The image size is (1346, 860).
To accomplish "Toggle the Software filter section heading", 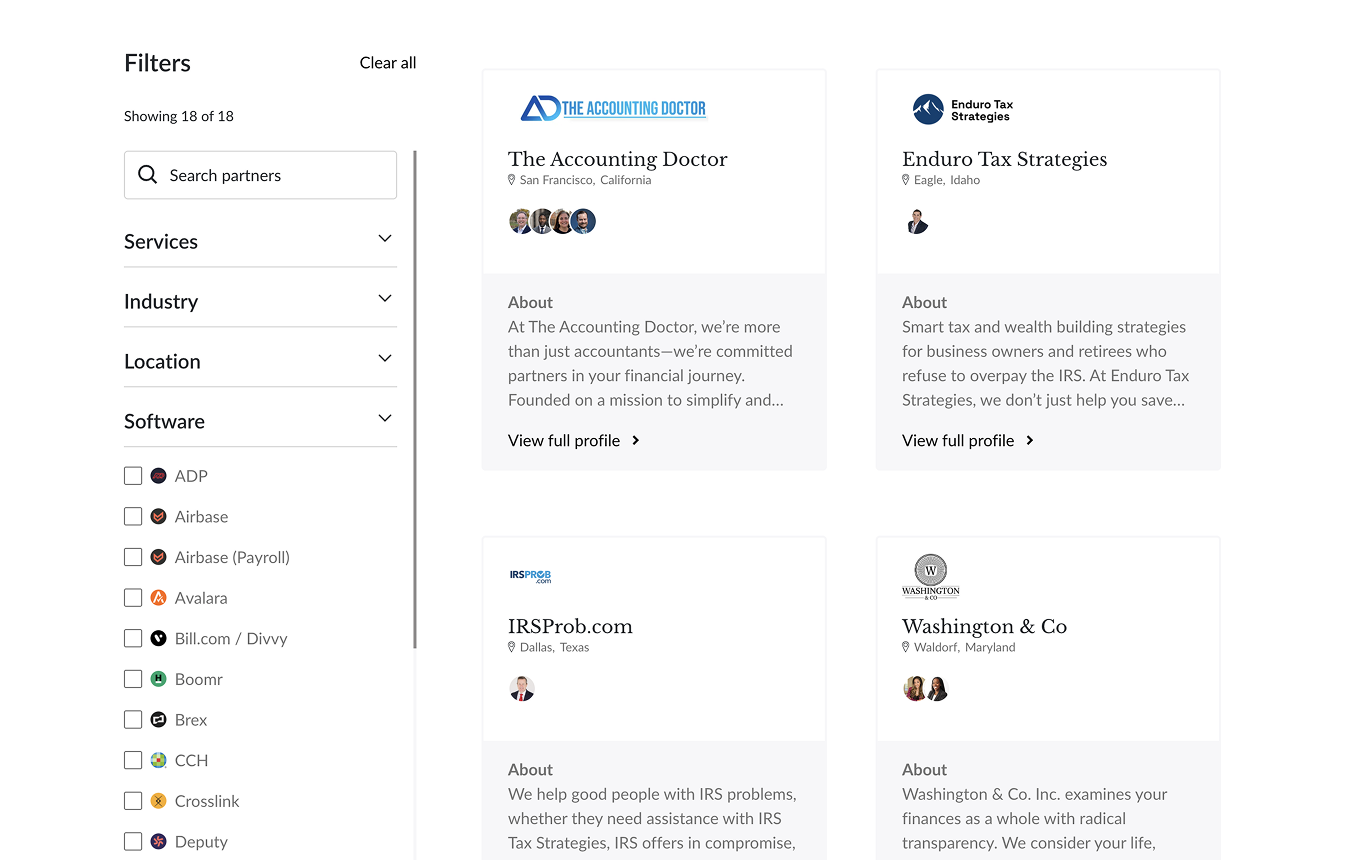I will click(164, 421).
